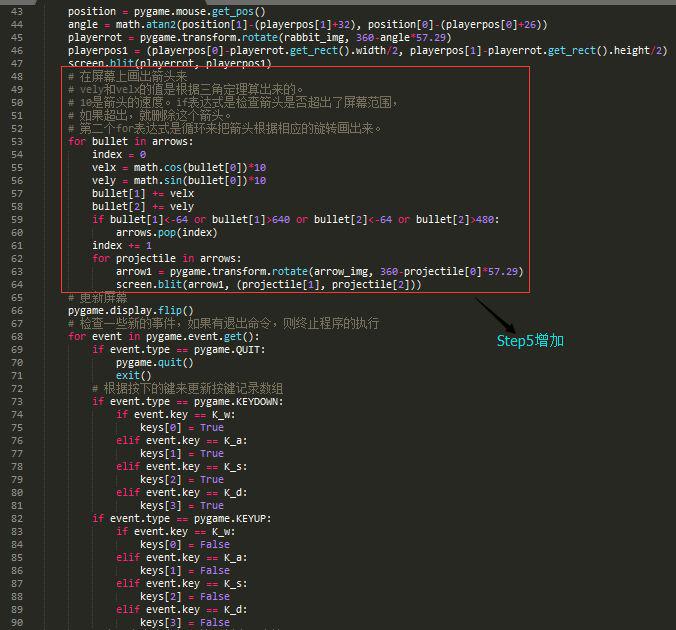Viewport: 676px width, 630px height.
Task: Click the 'if bullet[1]<-64 or' condition line
Action: 295,219
